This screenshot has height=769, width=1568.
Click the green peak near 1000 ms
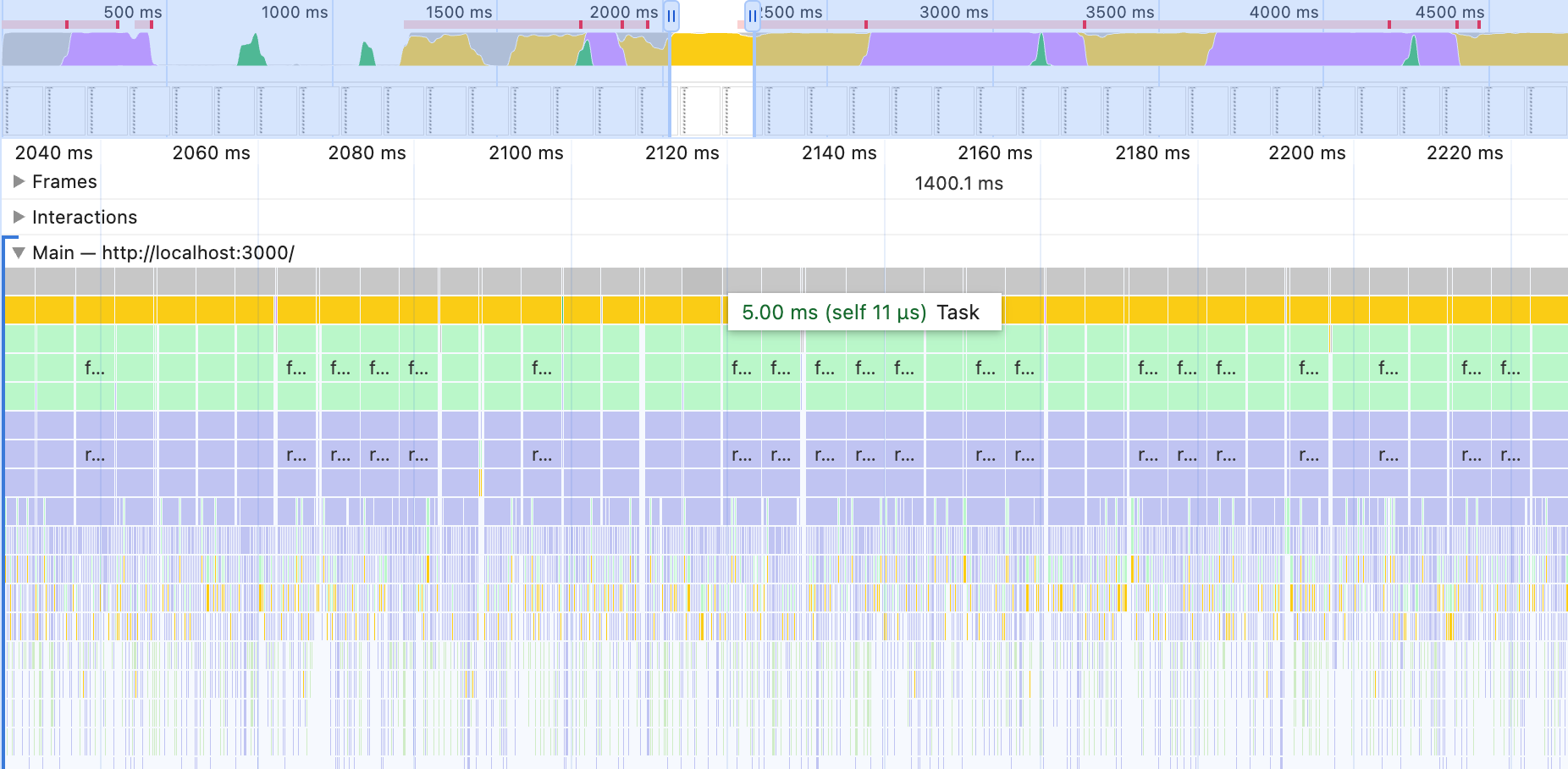pyautogui.click(x=252, y=53)
